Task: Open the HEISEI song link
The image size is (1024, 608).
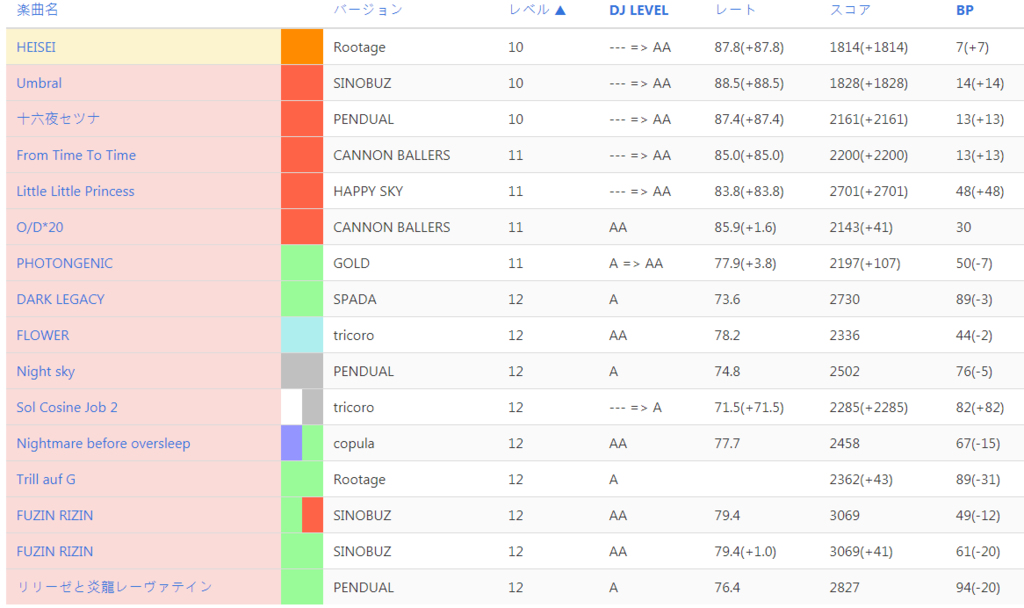Action: tap(36, 47)
